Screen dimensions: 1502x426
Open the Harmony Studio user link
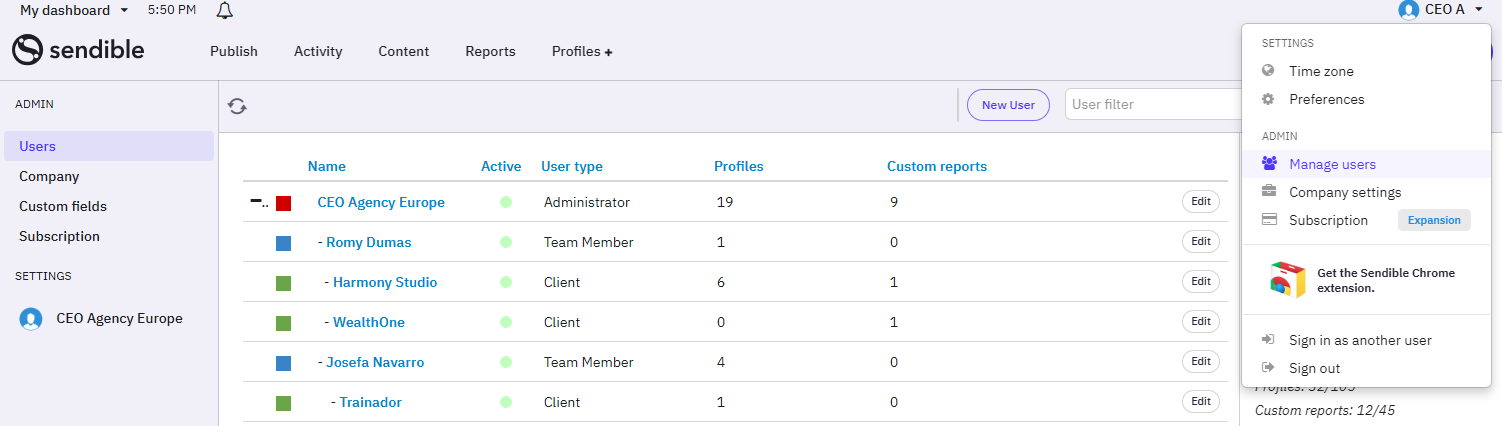point(385,282)
